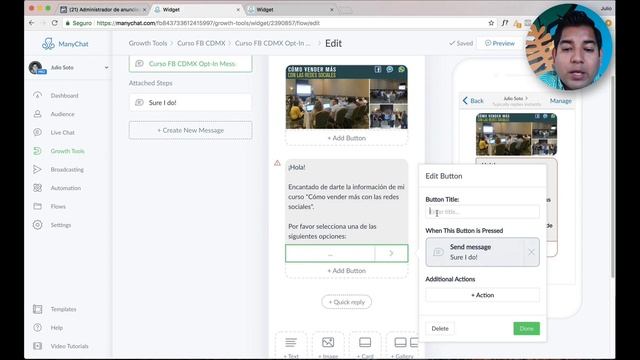Add an Image block
The height and width of the screenshot is (360, 640).
(328, 346)
